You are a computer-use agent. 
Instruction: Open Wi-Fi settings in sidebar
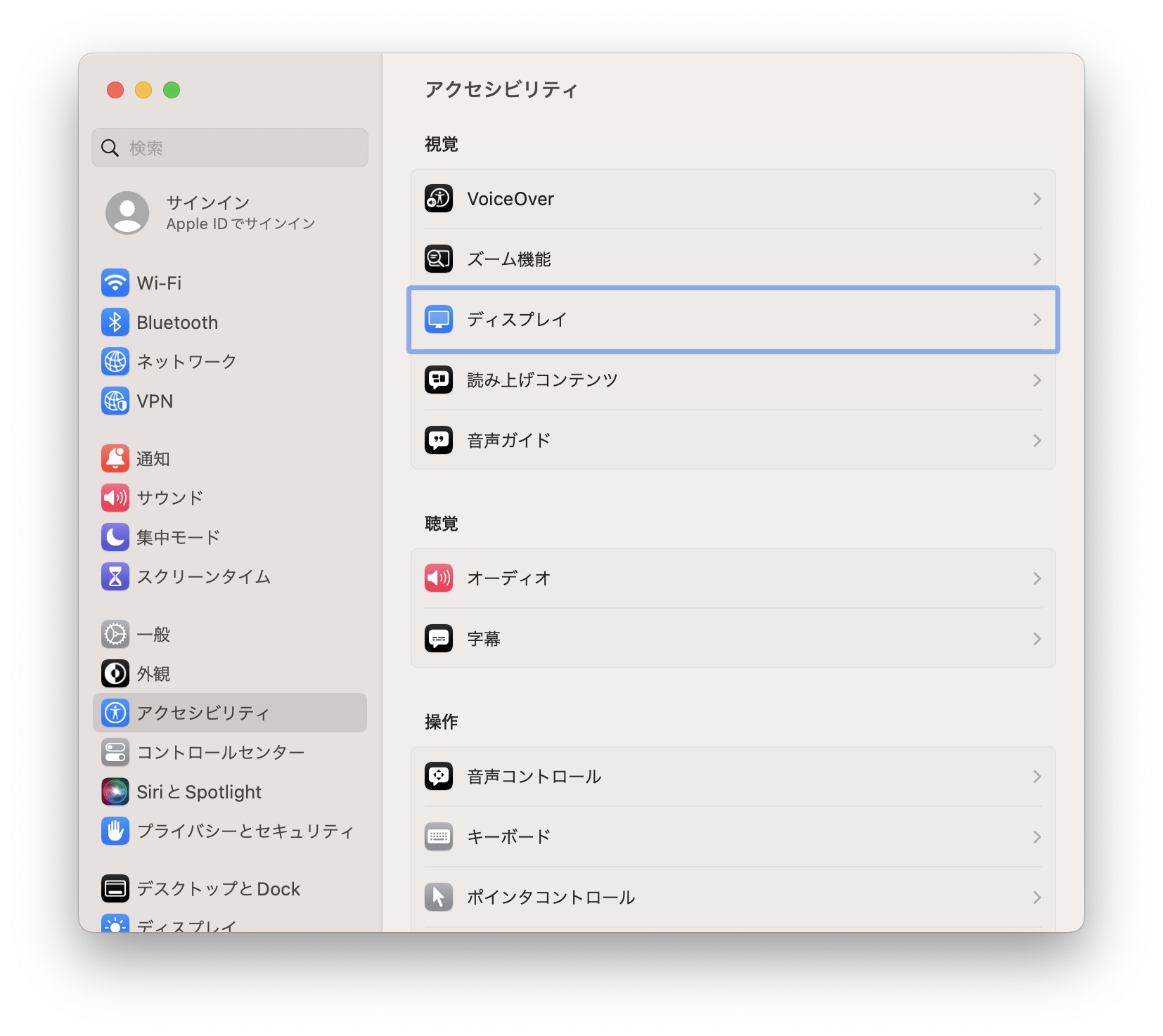[159, 283]
